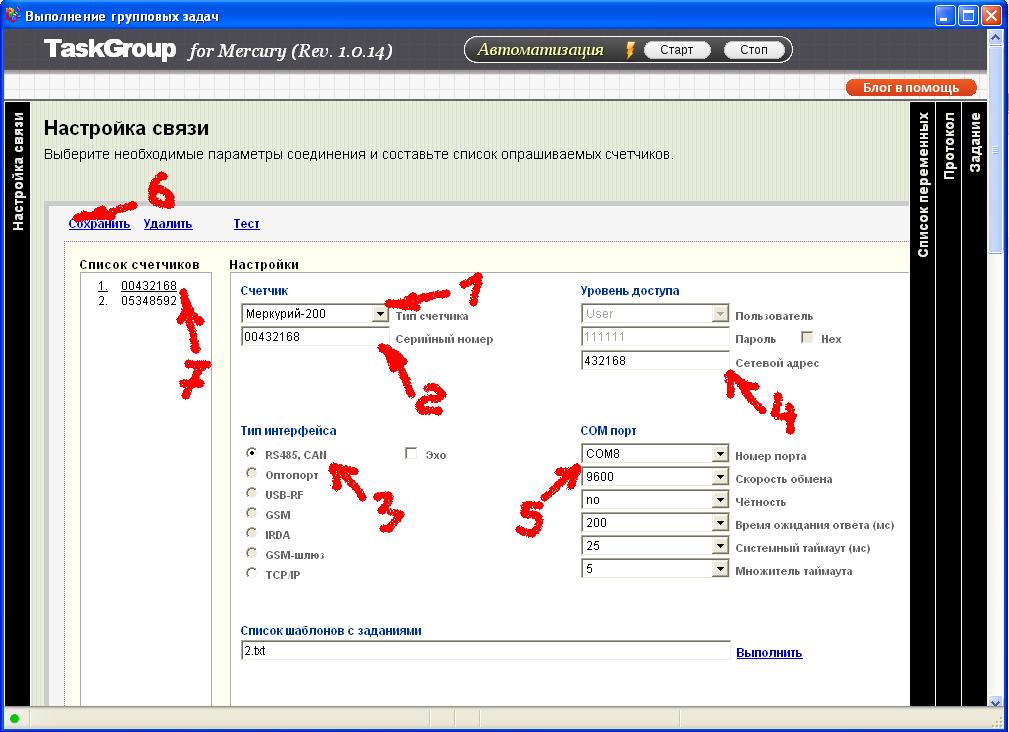The image size is (1009, 732).
Task: Select the GSM-шлюз radio button
Action: tap(252, 553)
